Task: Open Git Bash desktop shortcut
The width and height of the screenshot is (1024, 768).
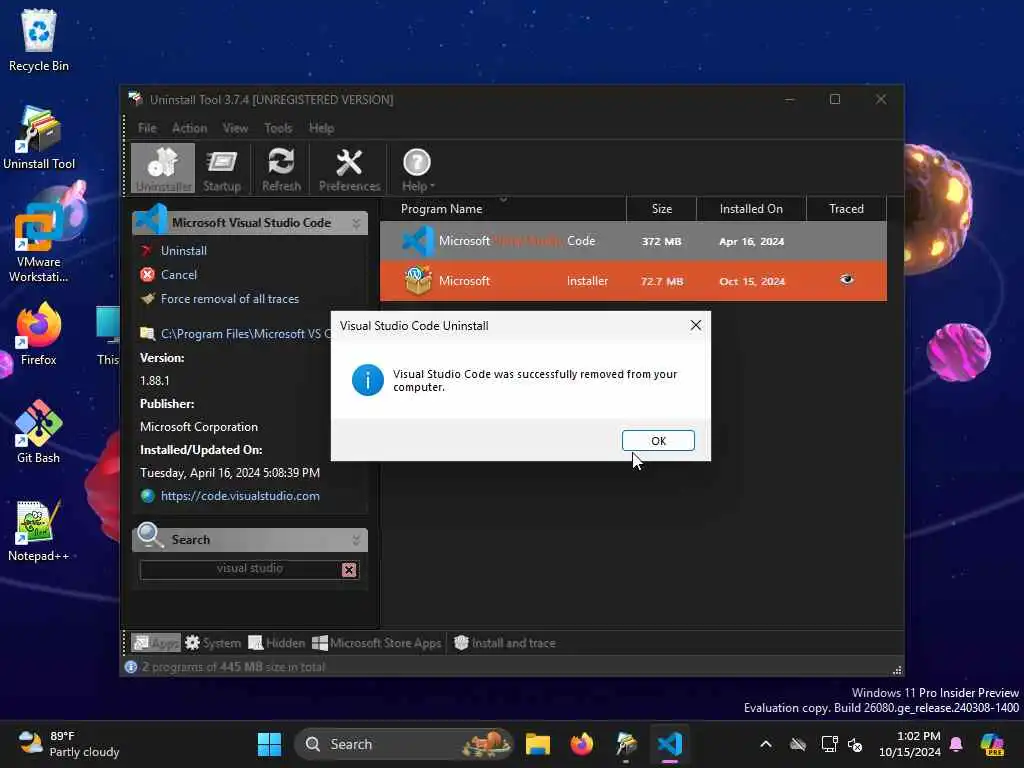Action: click(39, 432)
